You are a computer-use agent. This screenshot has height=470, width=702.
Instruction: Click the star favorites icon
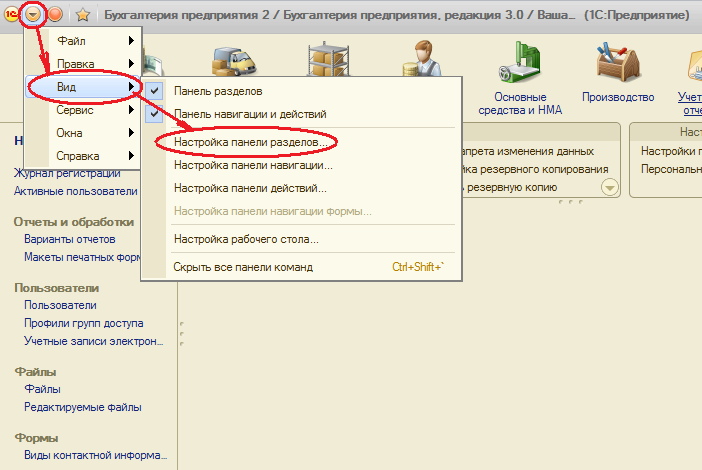[82, 15]
